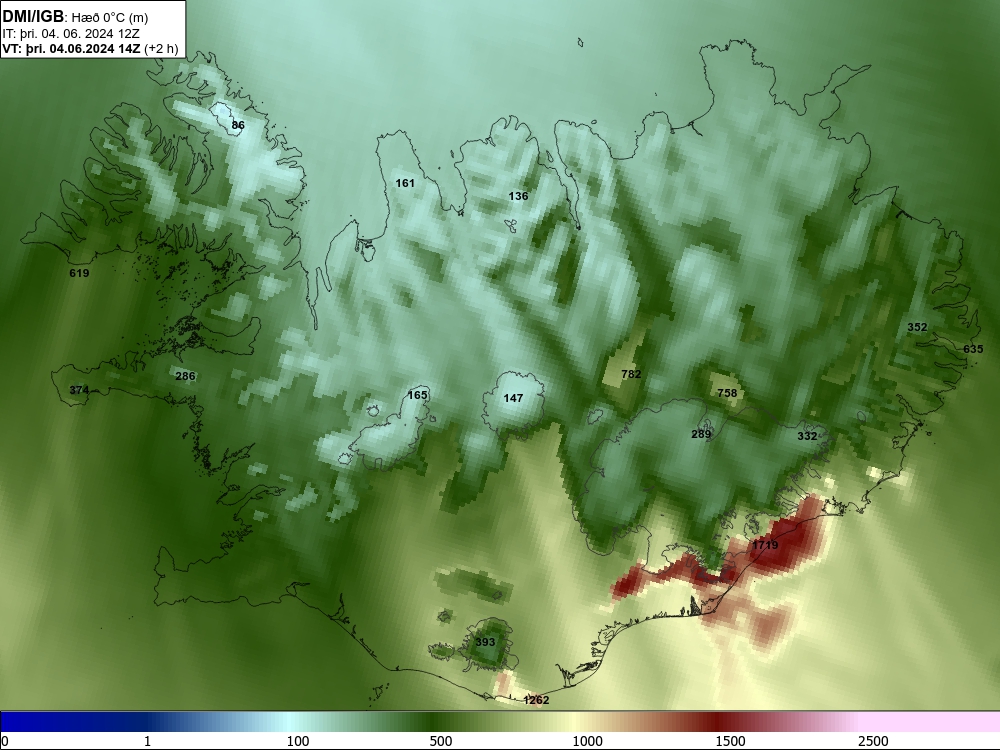Image resolution: width=1000 pixels, height=750 pixels.
Task: Click the 165 value on the glacier
Action: point(417,395)
